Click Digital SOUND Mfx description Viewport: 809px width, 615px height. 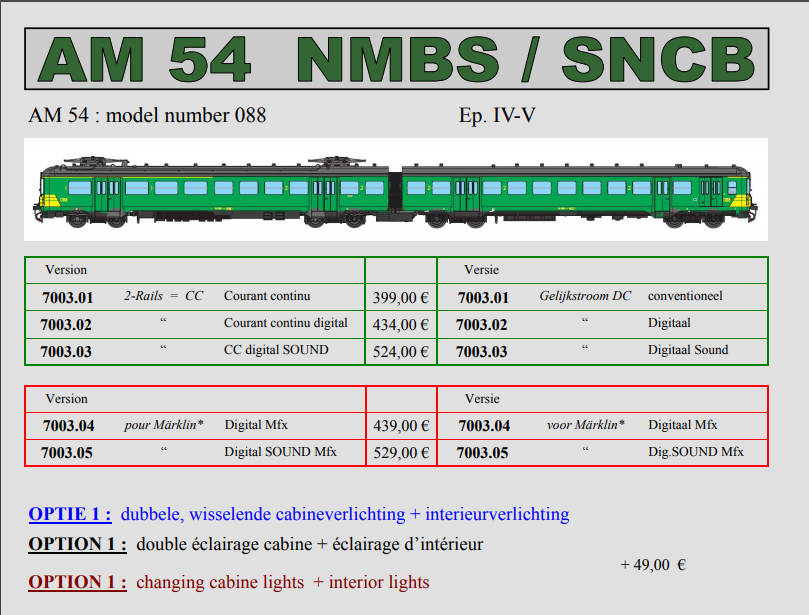click(281, 452)
